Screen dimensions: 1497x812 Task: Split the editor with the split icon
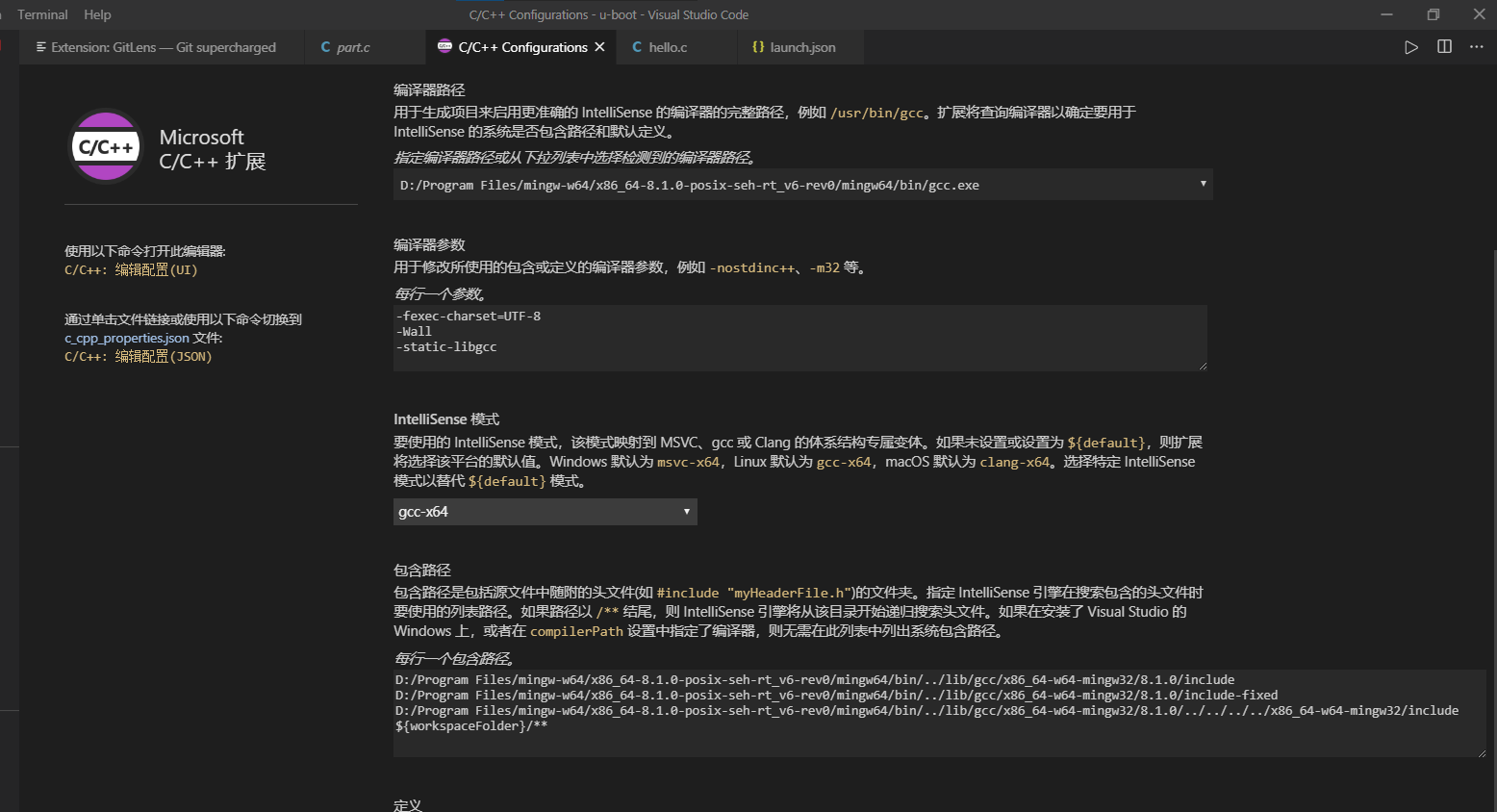1444,47
